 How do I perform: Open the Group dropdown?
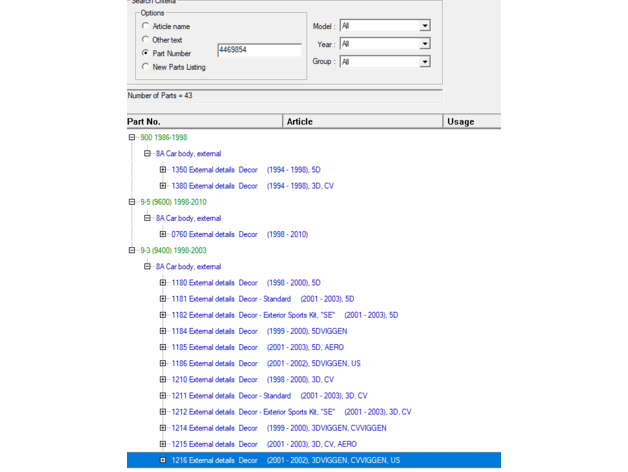coord(424,62)
